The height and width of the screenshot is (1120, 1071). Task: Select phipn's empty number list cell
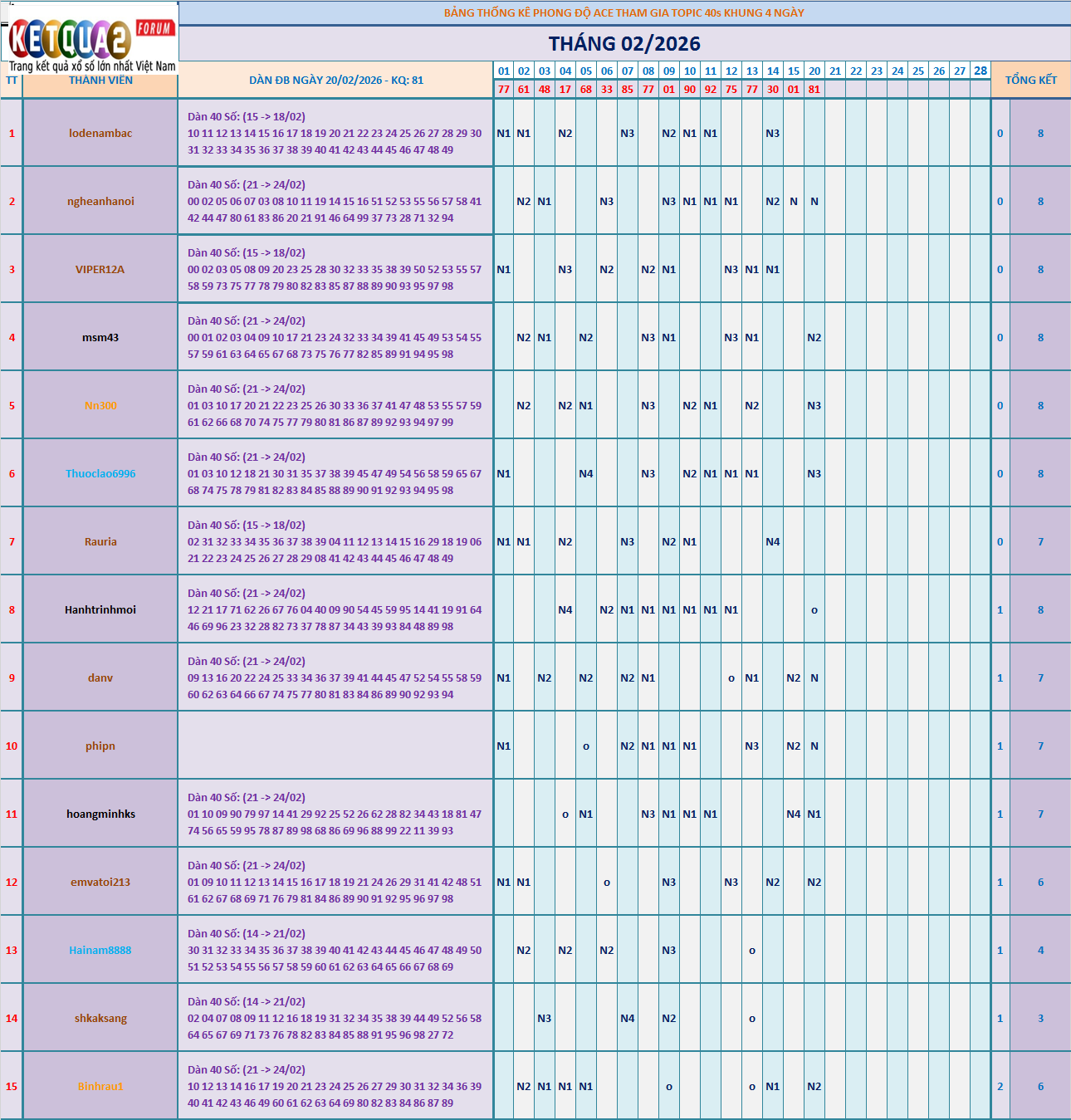tap(336, 746)
